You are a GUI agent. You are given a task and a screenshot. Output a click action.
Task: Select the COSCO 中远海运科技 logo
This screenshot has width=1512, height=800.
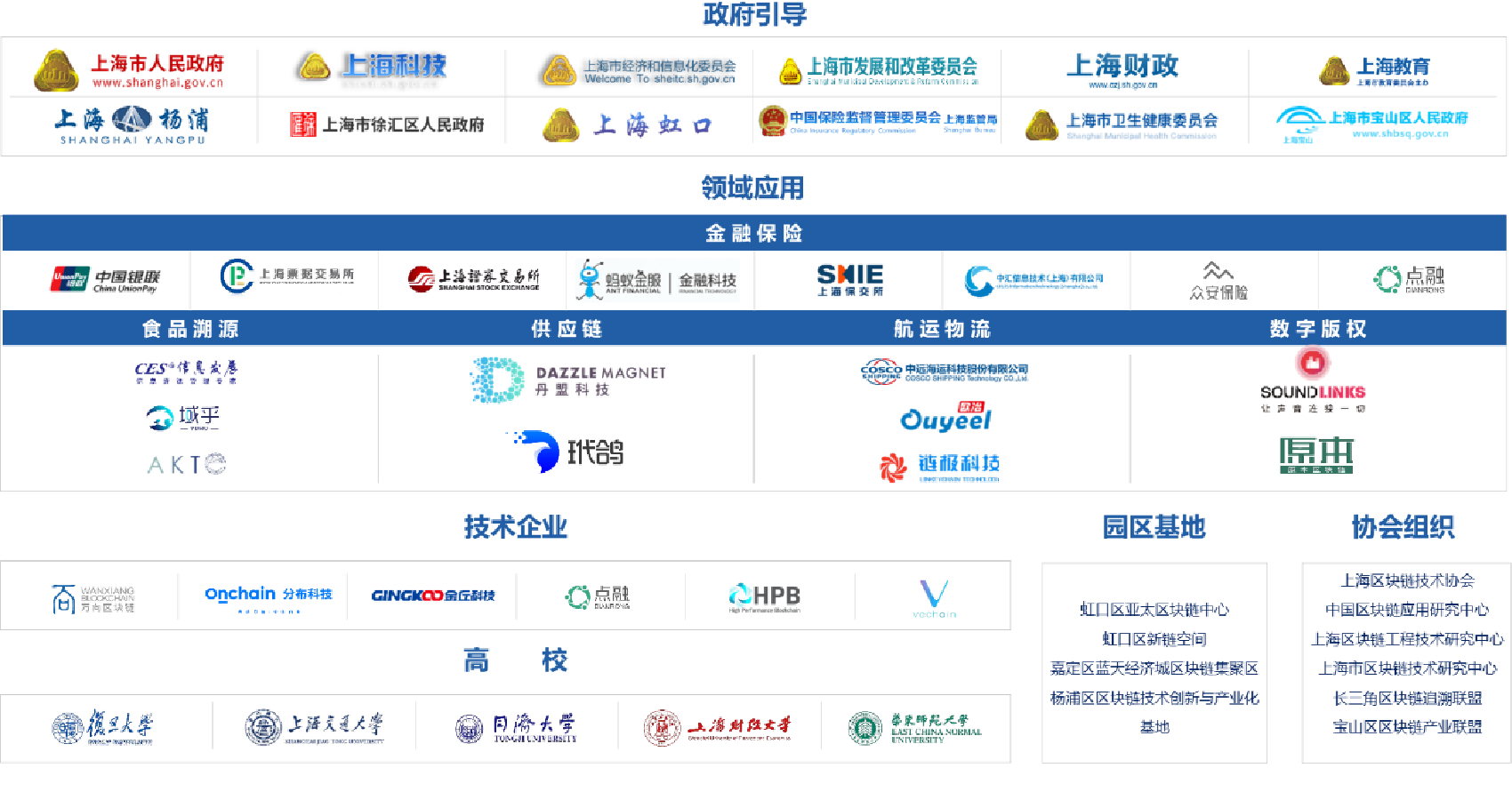point(944,372)
